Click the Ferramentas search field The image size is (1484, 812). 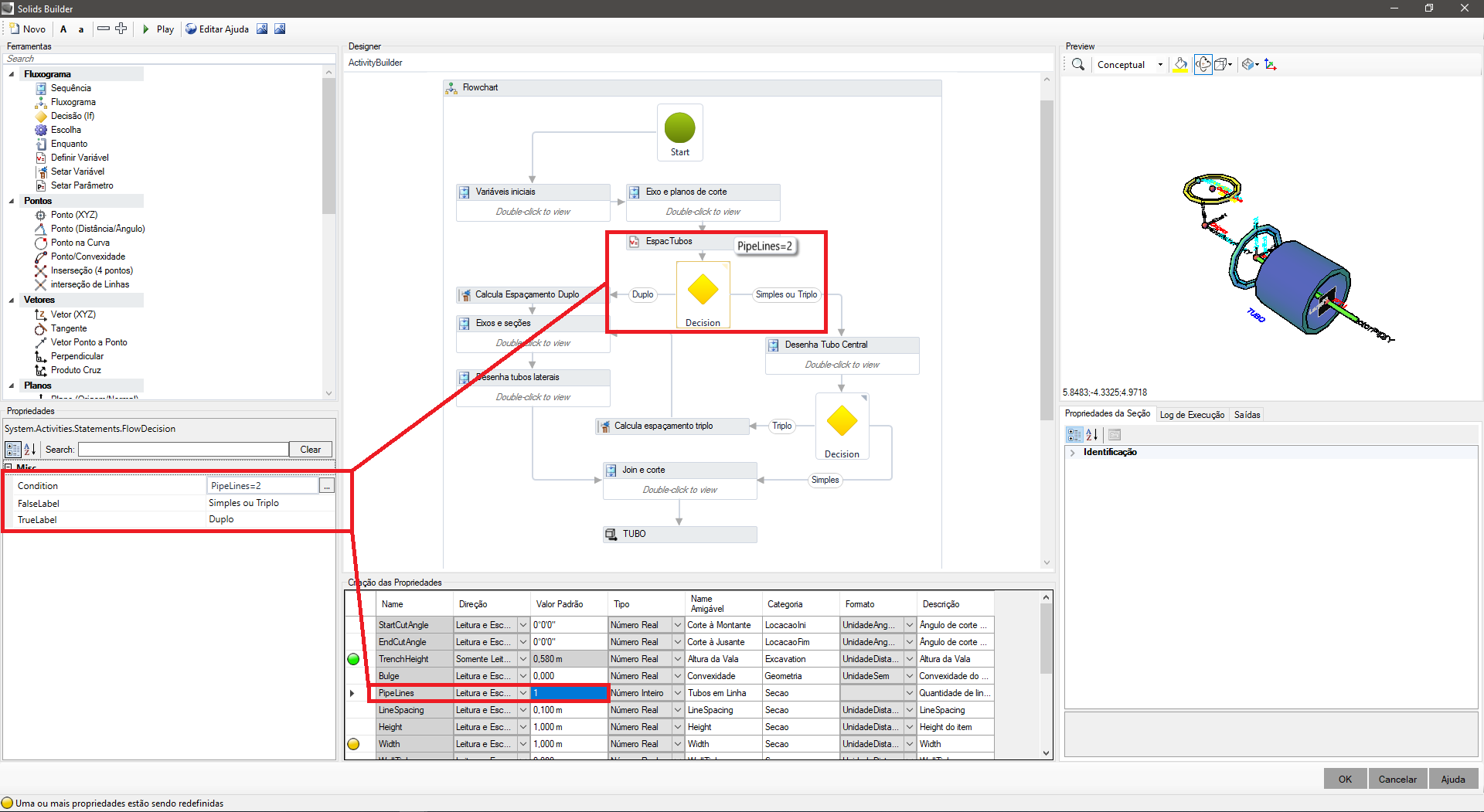pos(168,59)
